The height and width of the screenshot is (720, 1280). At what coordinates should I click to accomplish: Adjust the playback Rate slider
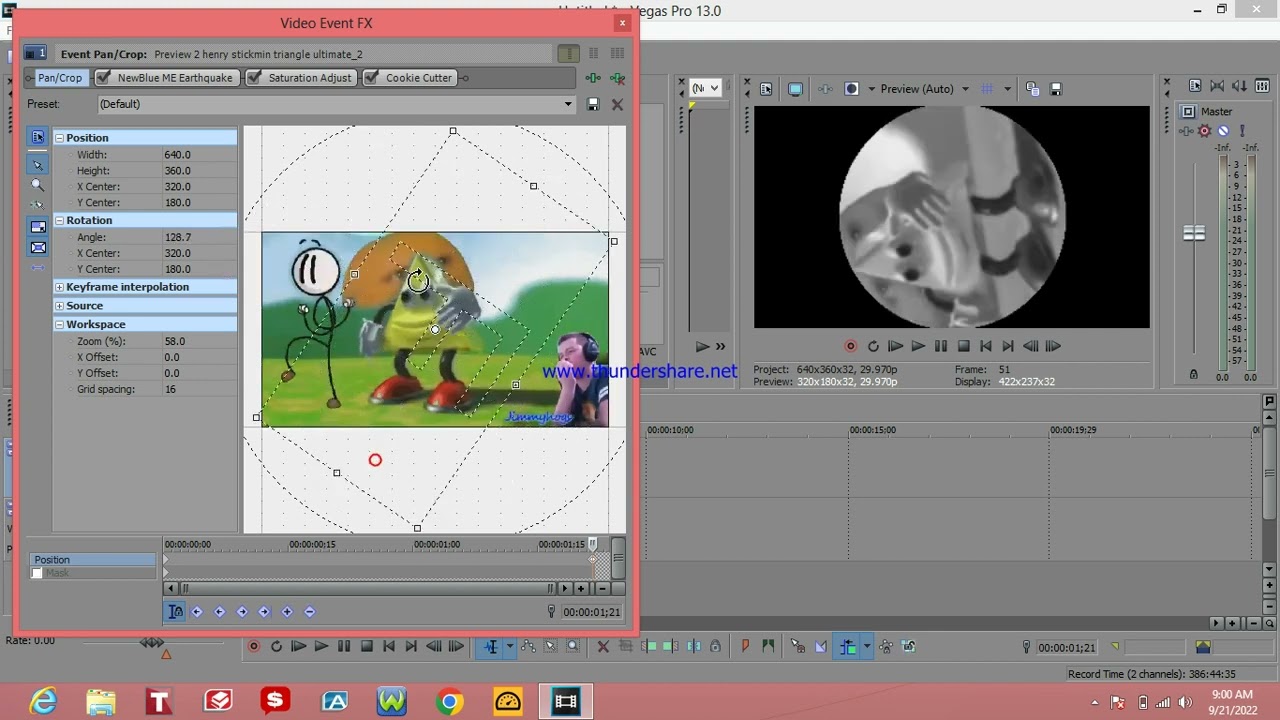[152, 642]
